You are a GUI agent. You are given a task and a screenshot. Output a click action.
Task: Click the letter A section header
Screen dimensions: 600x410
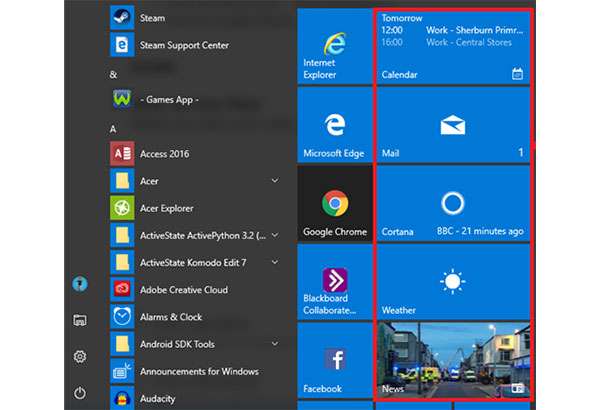(113, 128)
